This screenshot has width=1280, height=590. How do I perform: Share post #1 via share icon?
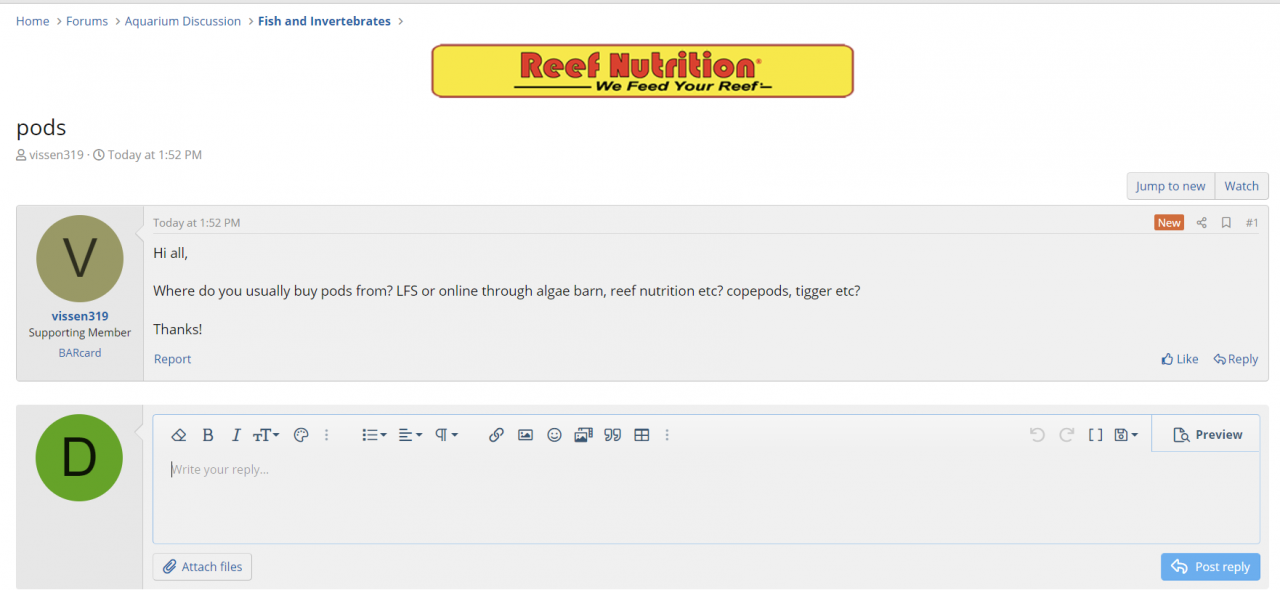1202,223
